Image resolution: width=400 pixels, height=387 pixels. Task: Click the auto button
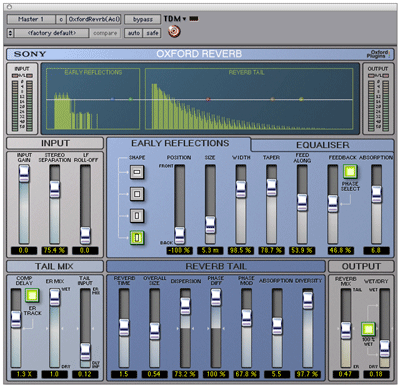point(134,33)
